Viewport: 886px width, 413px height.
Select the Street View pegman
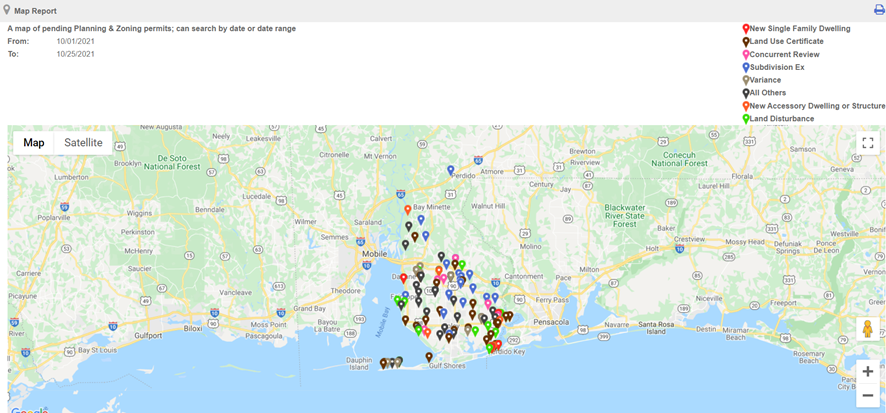click(867, 329)
